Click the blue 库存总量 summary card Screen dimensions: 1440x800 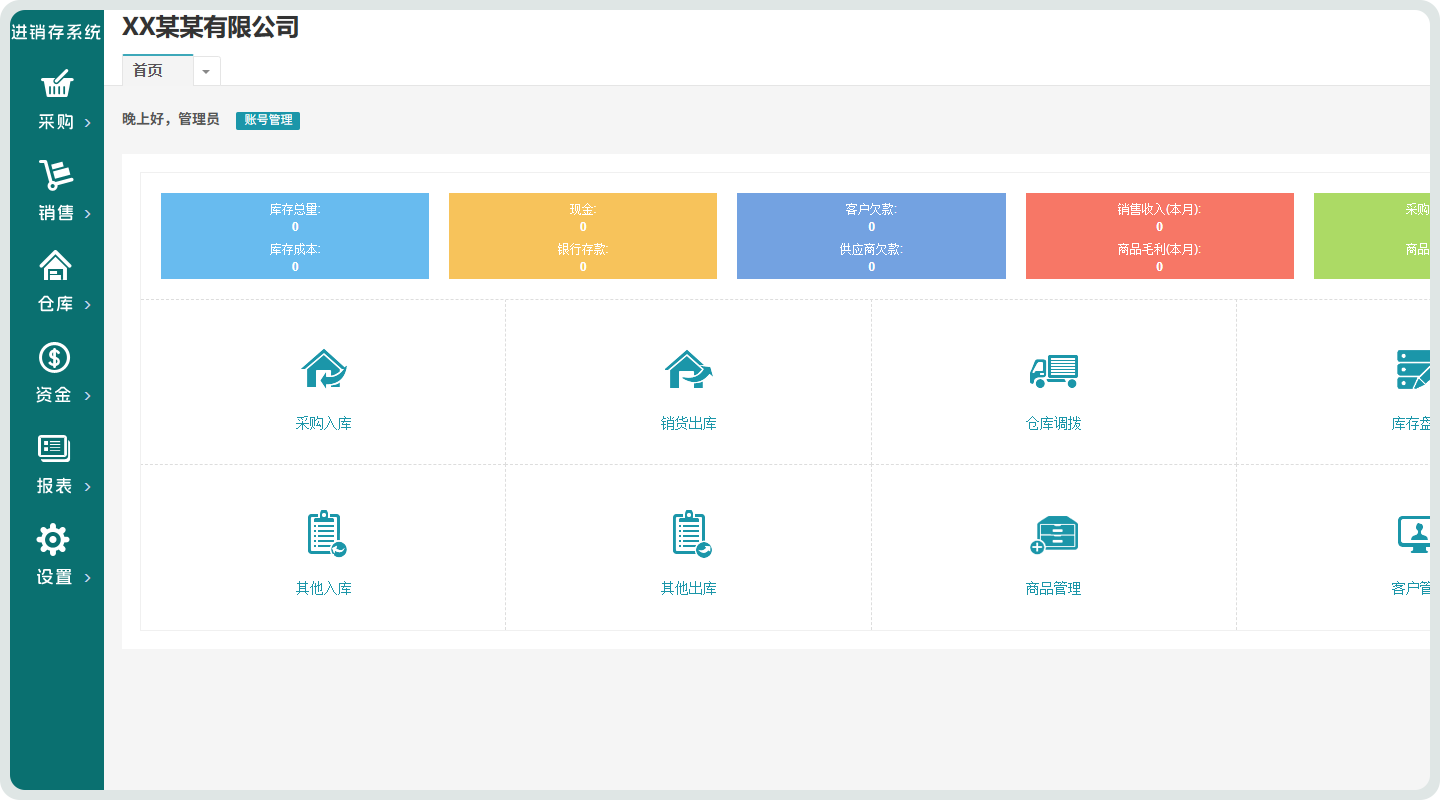(x=295, y=236)
